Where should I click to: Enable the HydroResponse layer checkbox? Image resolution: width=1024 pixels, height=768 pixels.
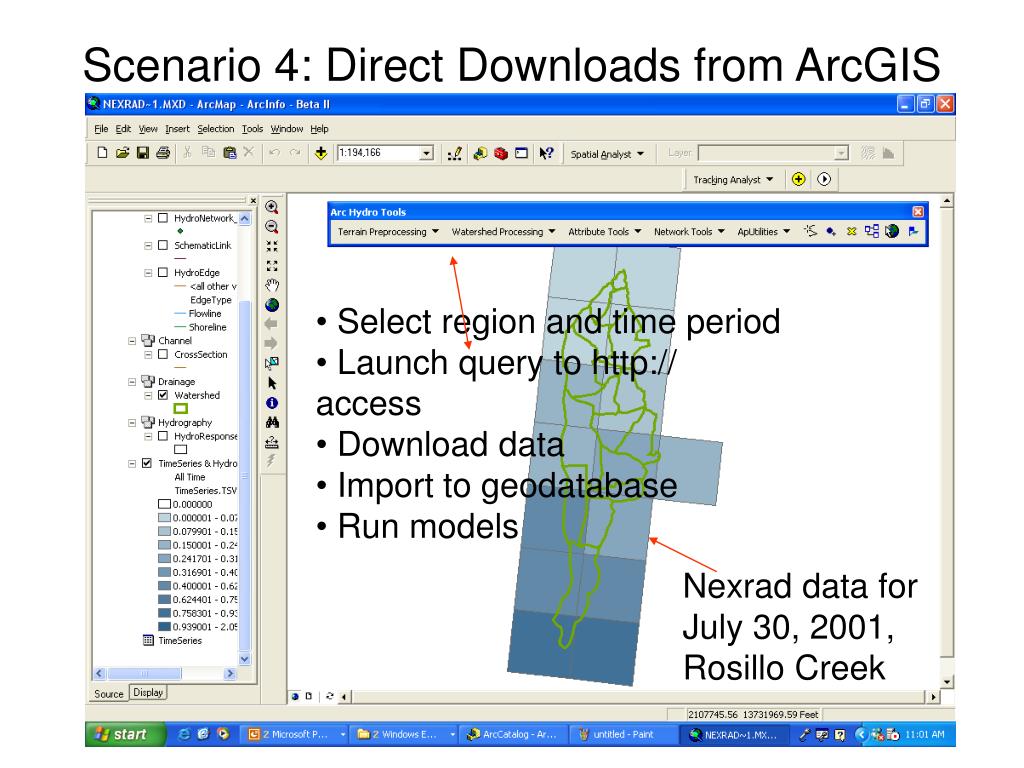pyautogui.click(x=163, y=436)
